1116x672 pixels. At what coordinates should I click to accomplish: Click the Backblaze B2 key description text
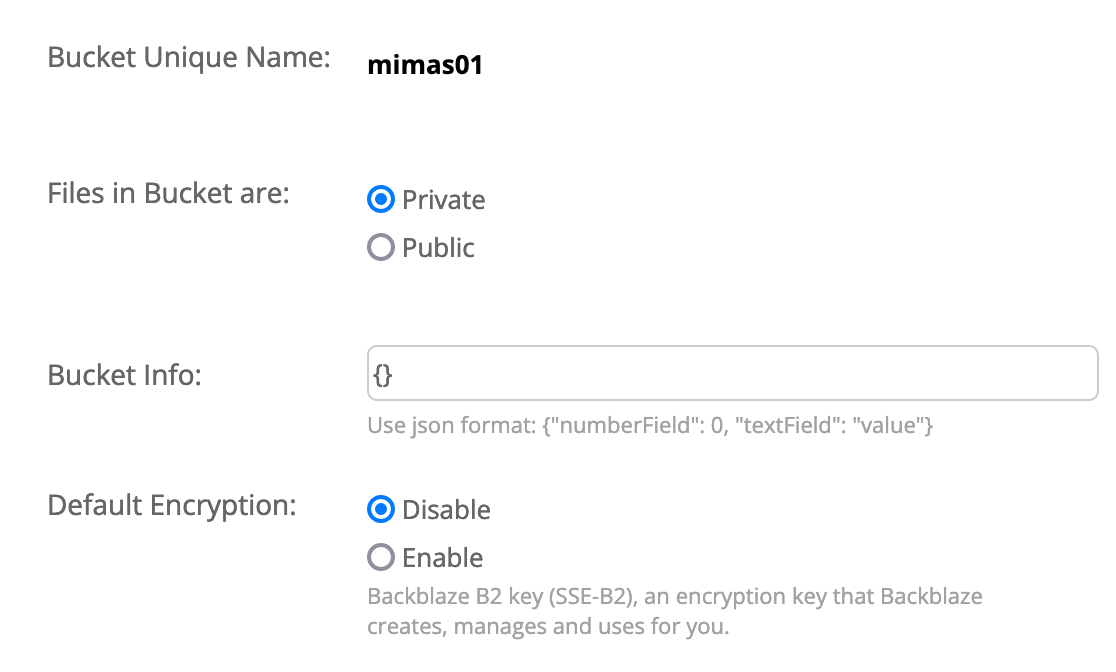(x=674, y=611)
